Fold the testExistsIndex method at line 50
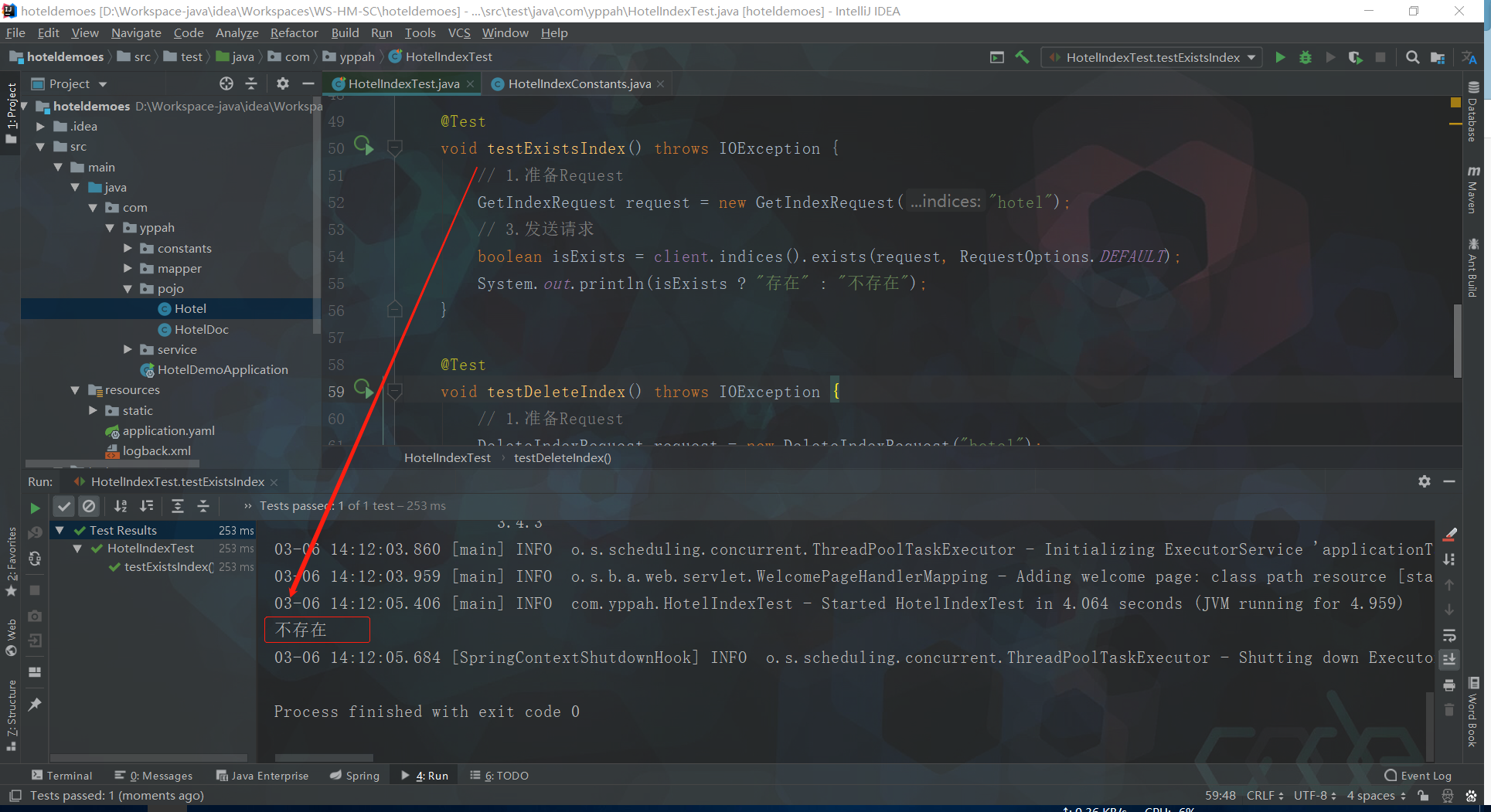Screen dimensions: 1491x812 tap(394, 146)
